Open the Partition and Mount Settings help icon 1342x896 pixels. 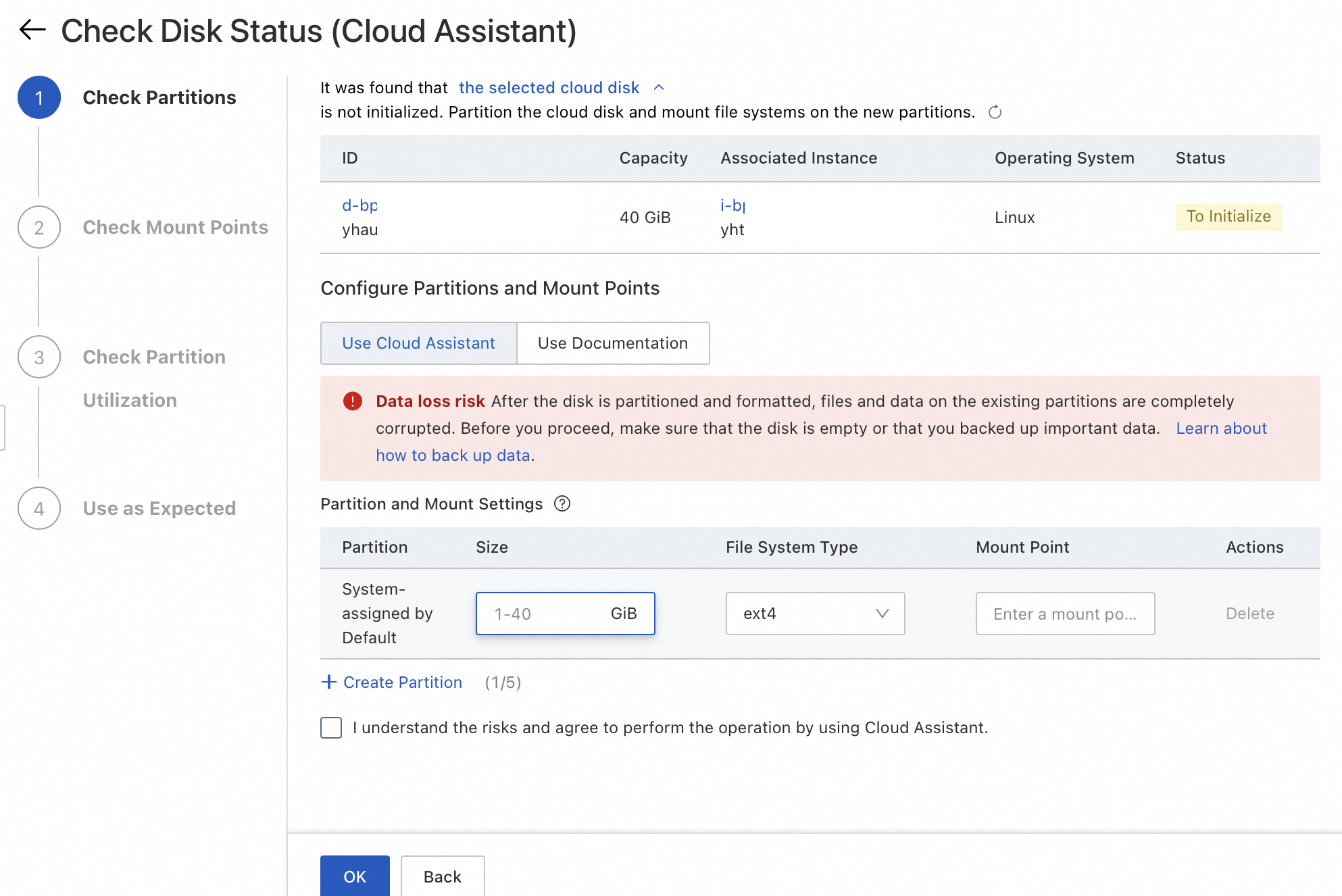coord(562,504)
